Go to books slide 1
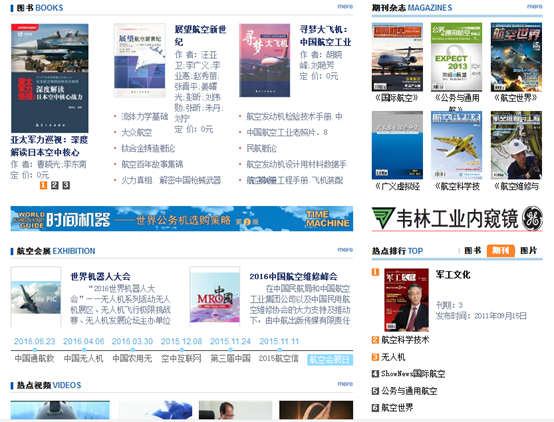The image size is (554, 422). click(x=43, y=185)
